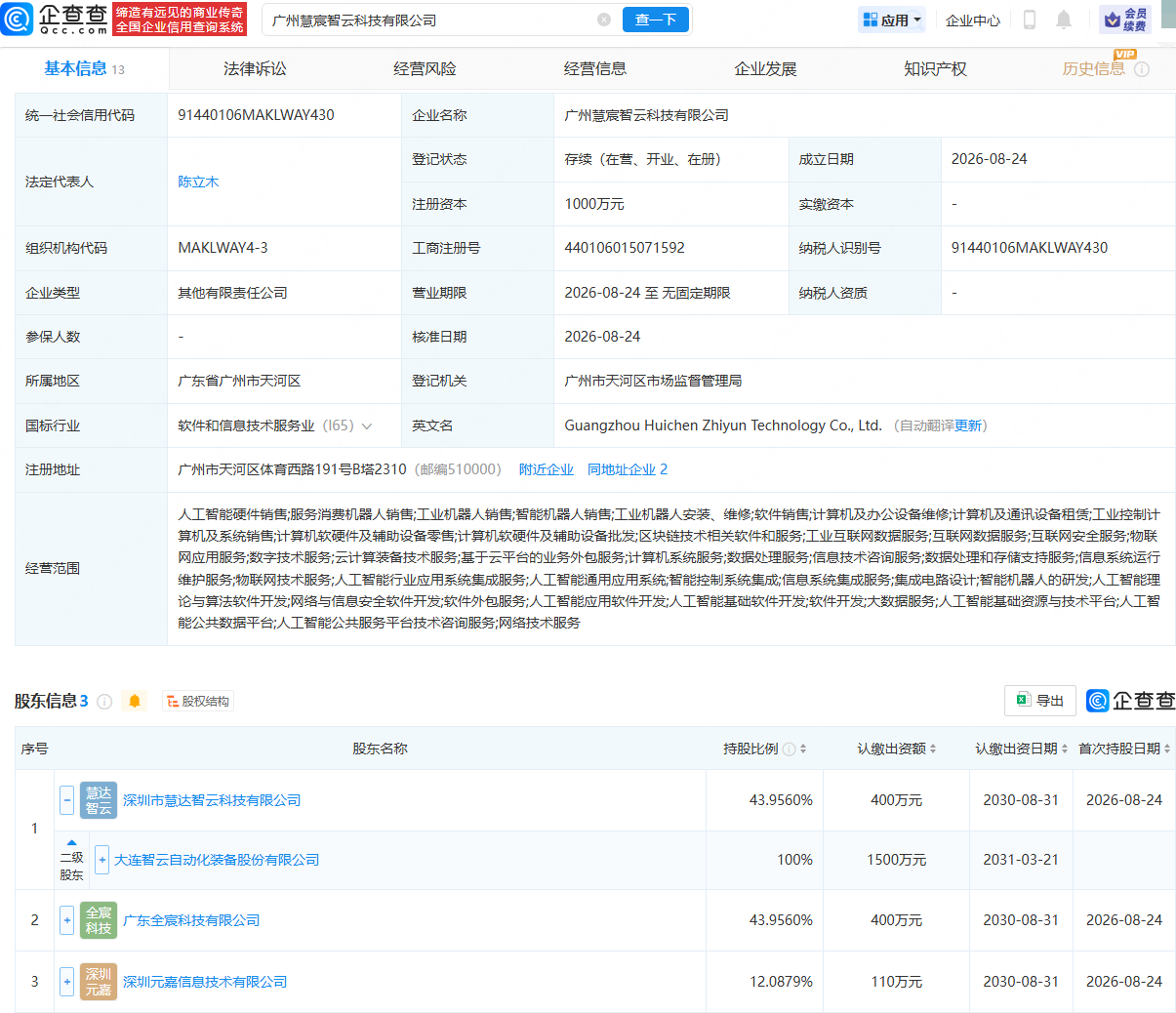
Task: Collapse the 二级股东 arrow indicator
Action: [71, 842]
